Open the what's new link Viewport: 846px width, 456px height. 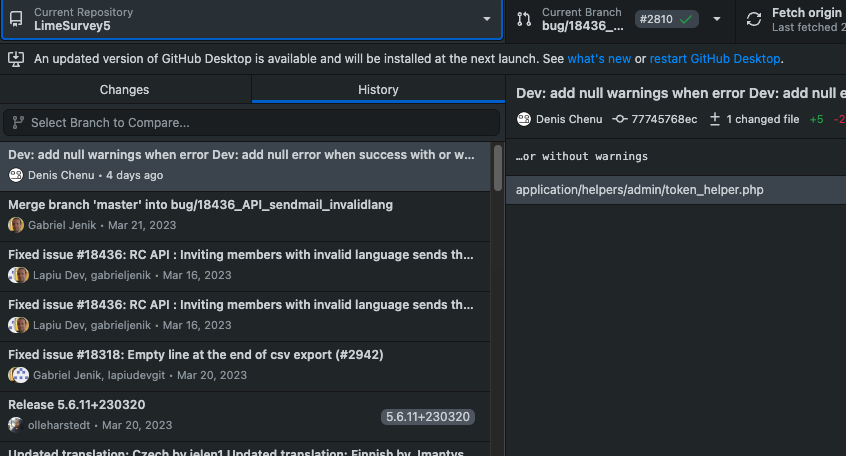point(599,59)
